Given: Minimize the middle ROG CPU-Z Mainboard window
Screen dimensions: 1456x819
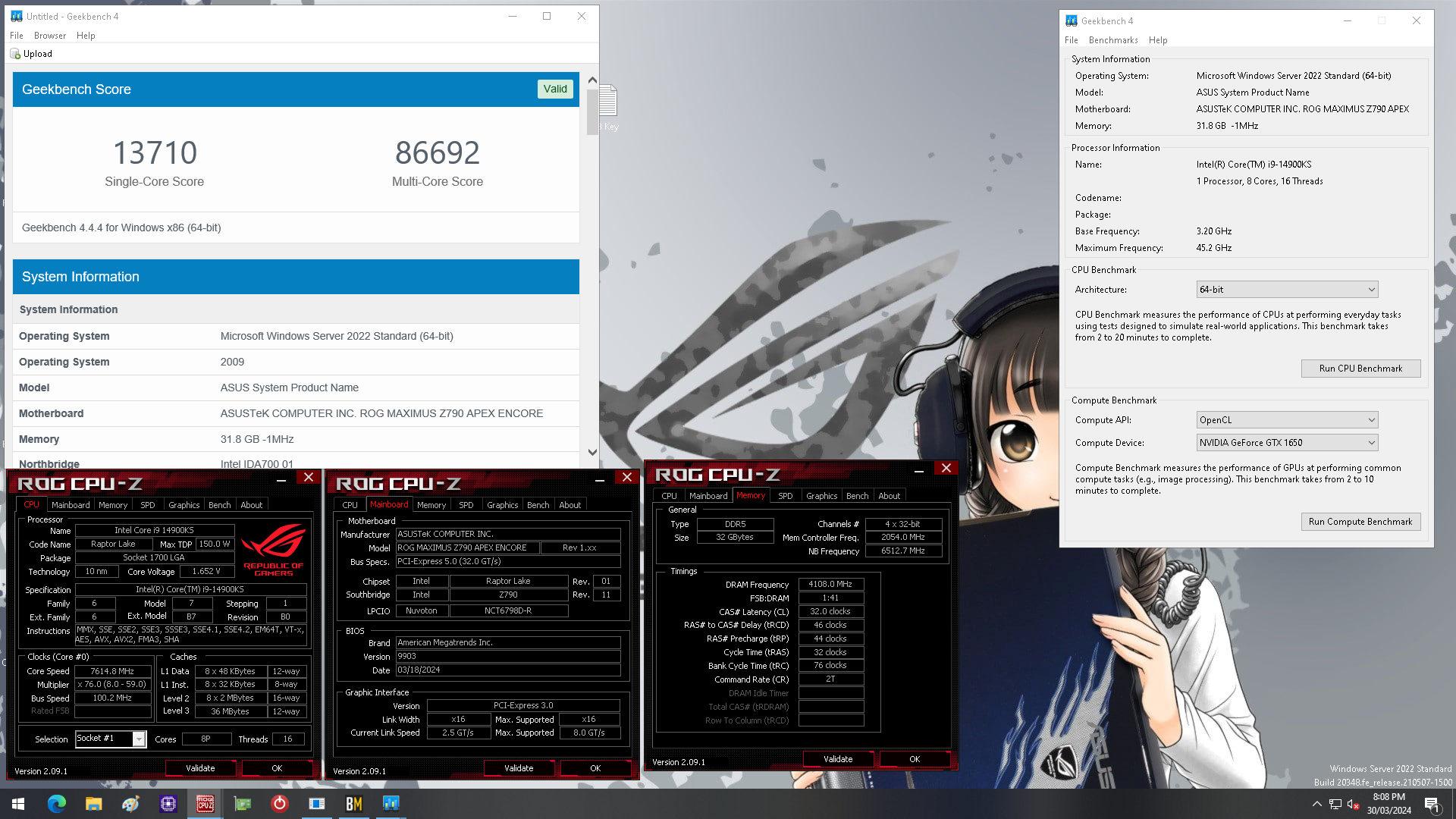Looking at the screenshot, I should (599, 479).
